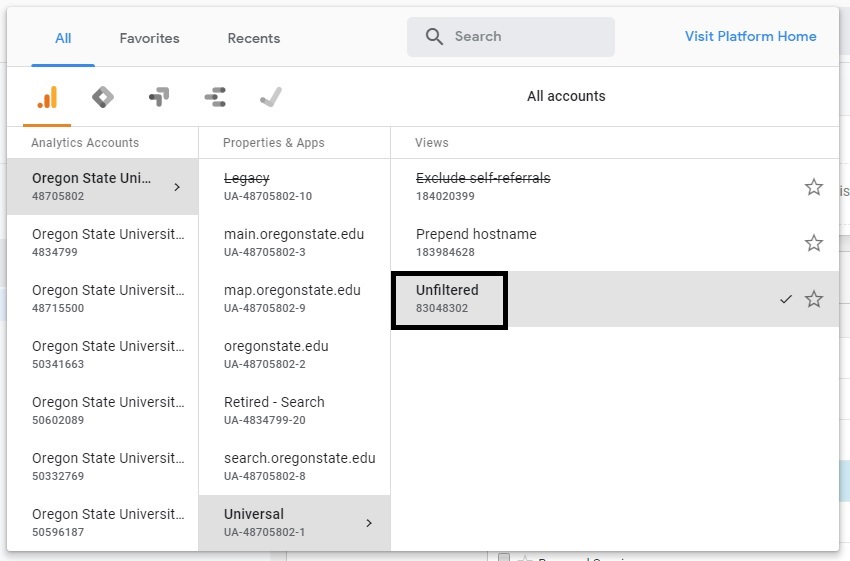The width and height of the screenshot is (850, 561).
Task: Click the Views column header
Action: (432, 143)
